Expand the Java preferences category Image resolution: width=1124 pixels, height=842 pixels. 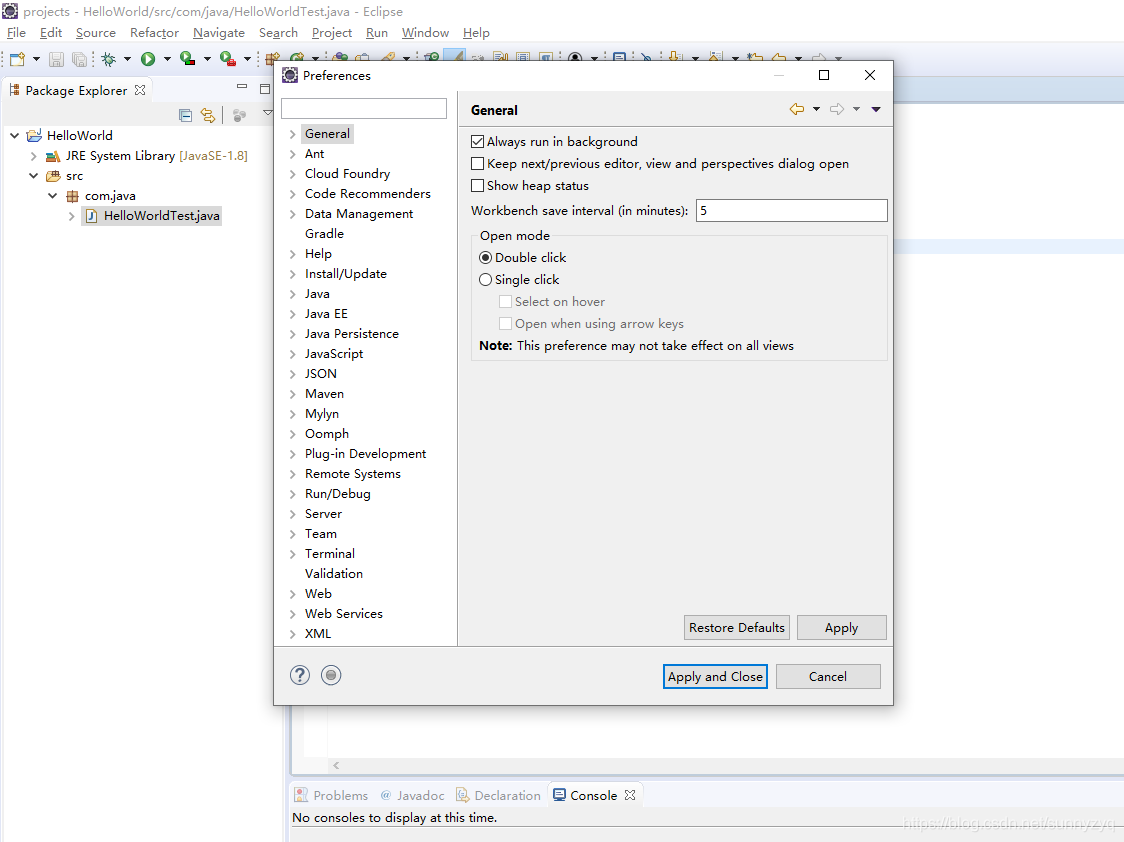point(292,294)
